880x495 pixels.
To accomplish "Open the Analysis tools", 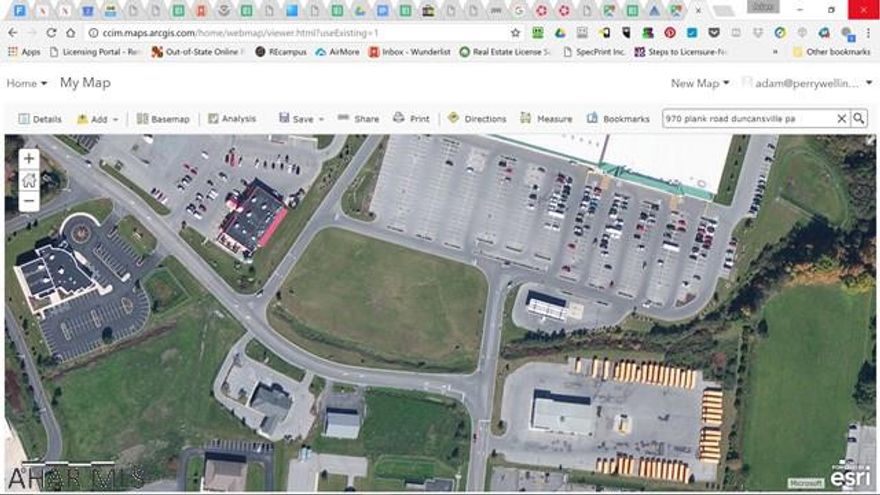I will (x=232, y=119).
